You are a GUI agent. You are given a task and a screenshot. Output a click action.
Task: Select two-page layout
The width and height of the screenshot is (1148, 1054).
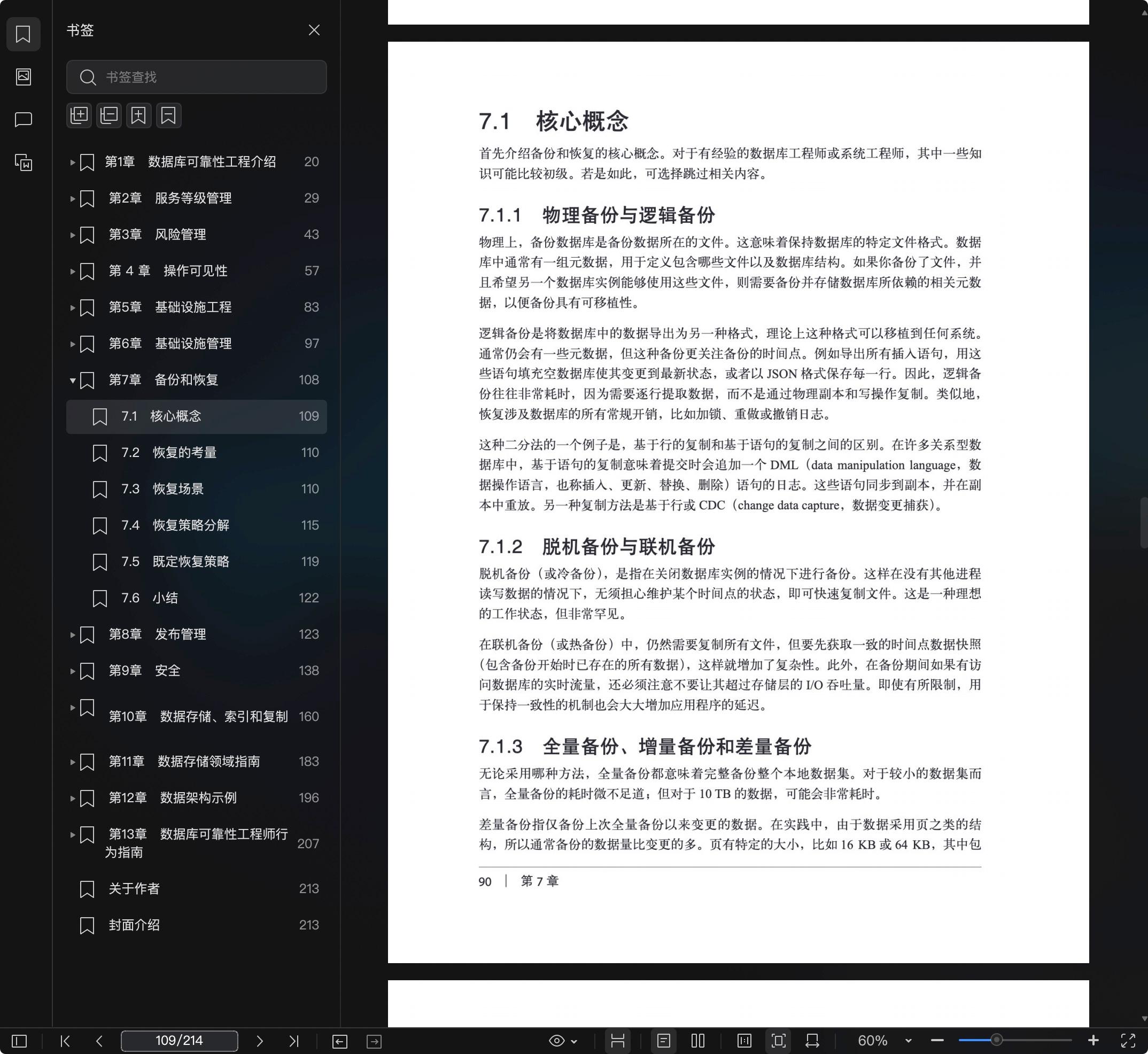coord(697,1041)
